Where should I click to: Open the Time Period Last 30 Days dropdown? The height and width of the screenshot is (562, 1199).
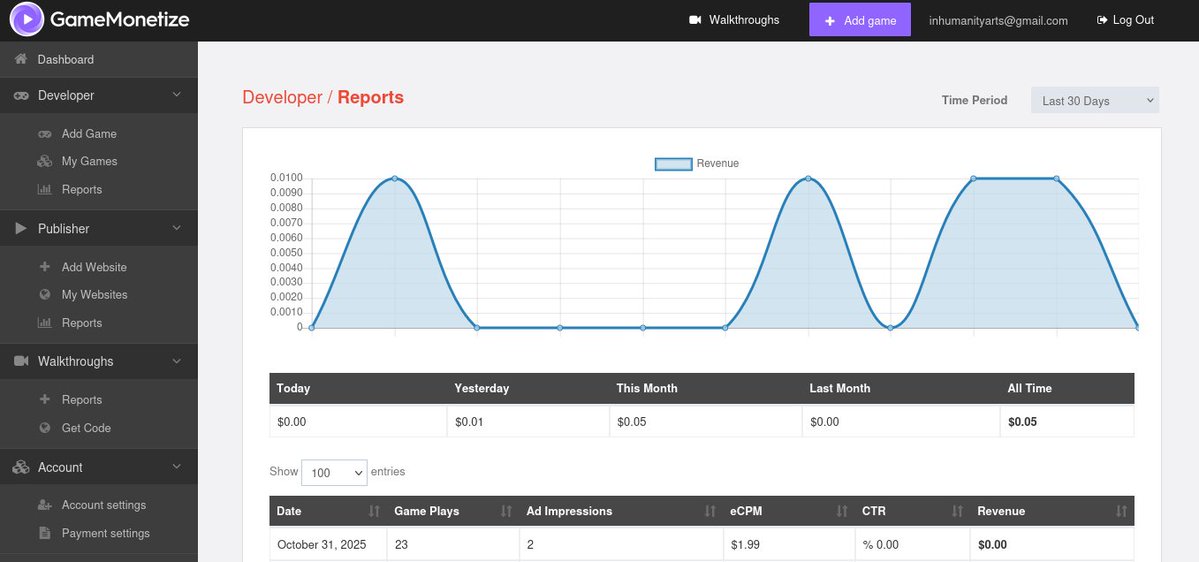(x=1095, y=100)
